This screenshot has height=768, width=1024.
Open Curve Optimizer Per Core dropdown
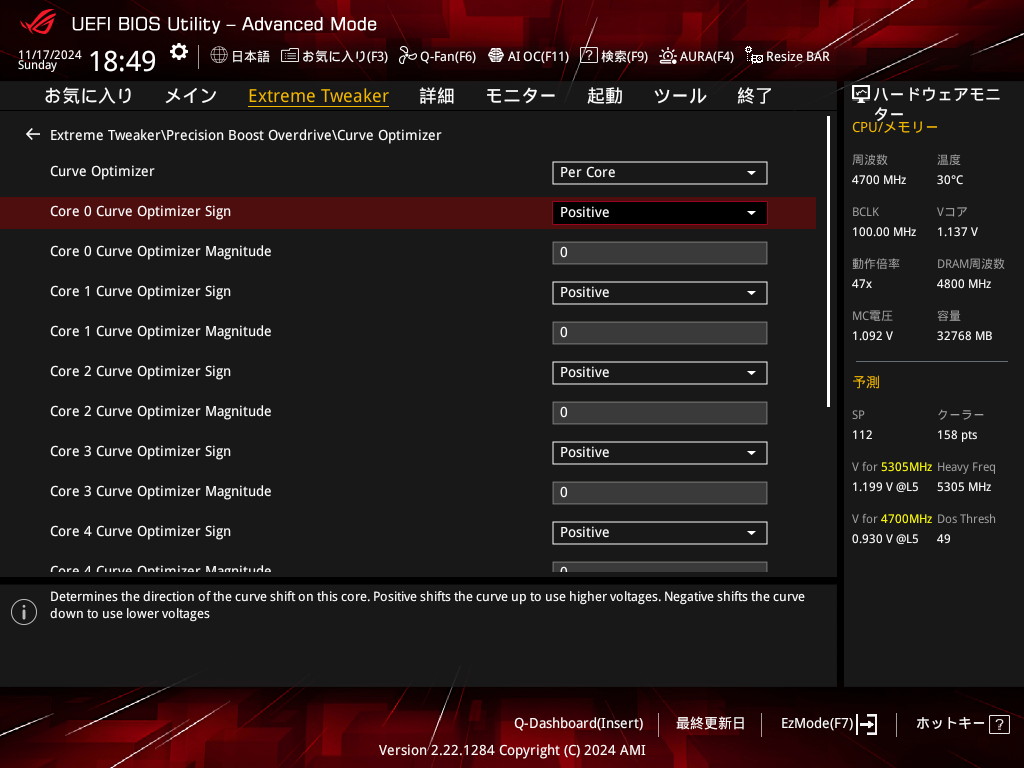point(660,172)
